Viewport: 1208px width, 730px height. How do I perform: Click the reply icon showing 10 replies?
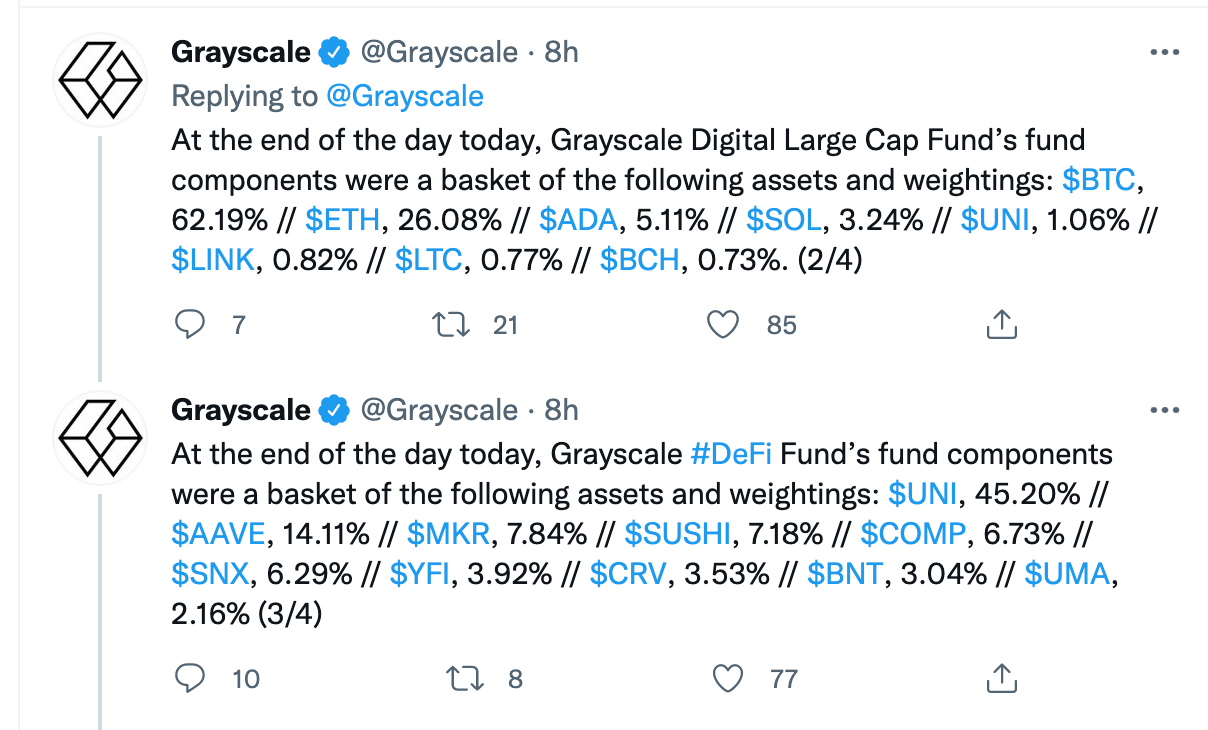(190, 678)
